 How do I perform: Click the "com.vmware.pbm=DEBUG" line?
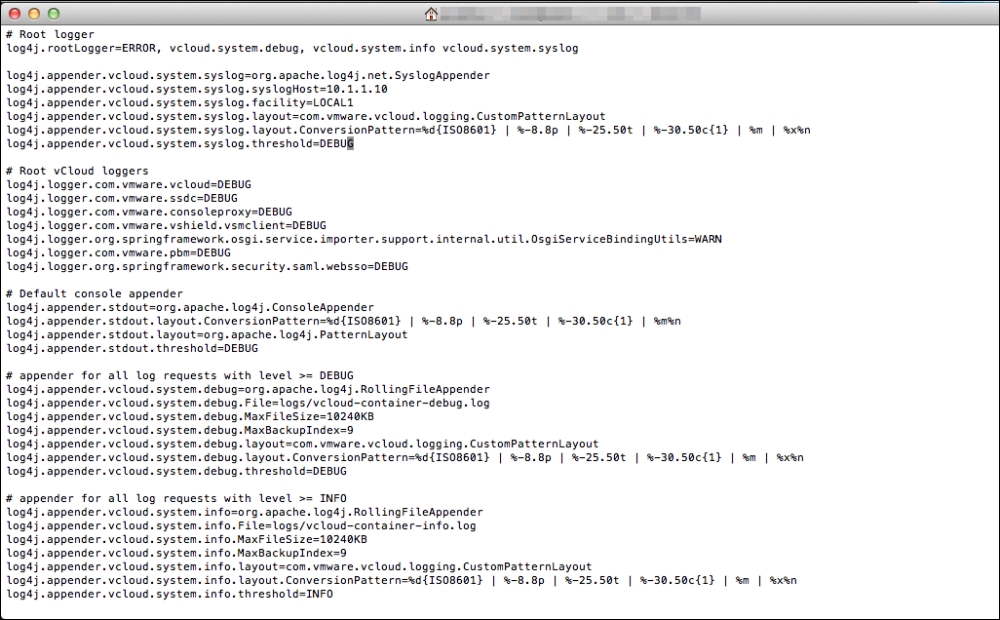pos(119,253)
